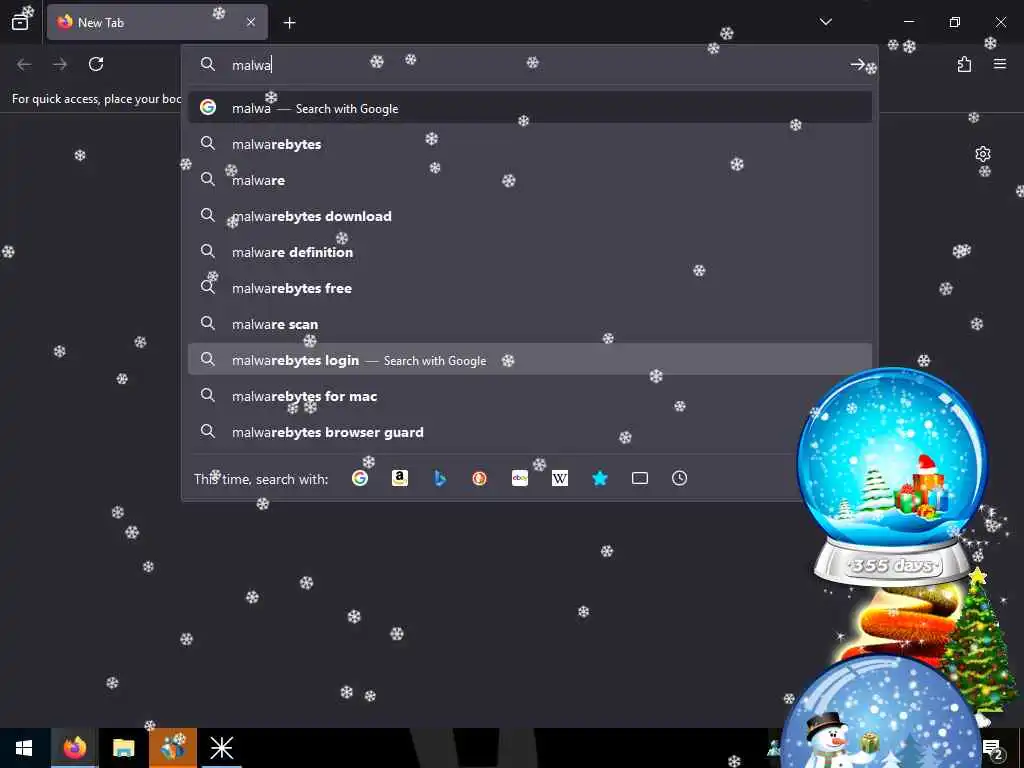Go back with the back arrow

coord(24,64)
